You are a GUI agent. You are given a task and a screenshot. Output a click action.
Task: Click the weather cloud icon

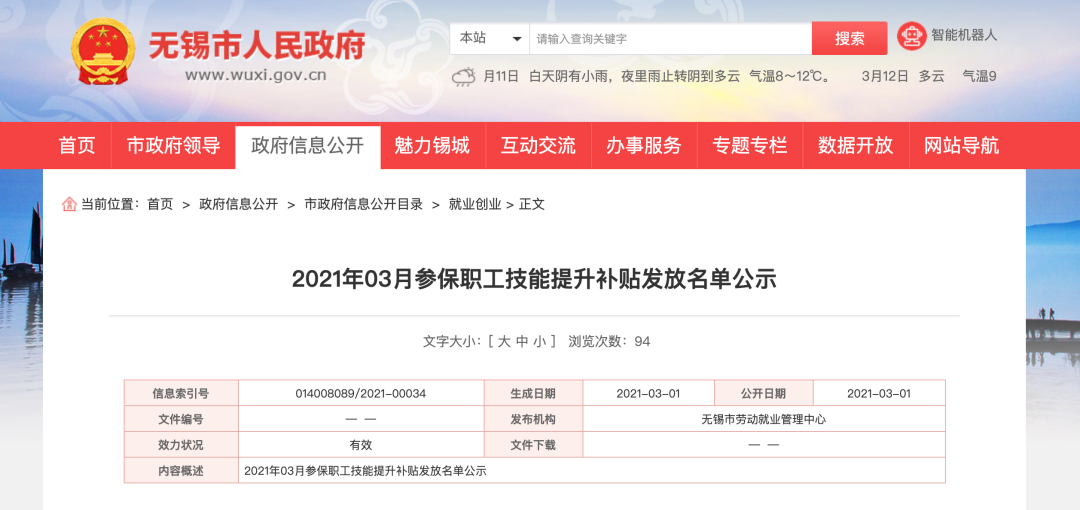tap(464, 76)
